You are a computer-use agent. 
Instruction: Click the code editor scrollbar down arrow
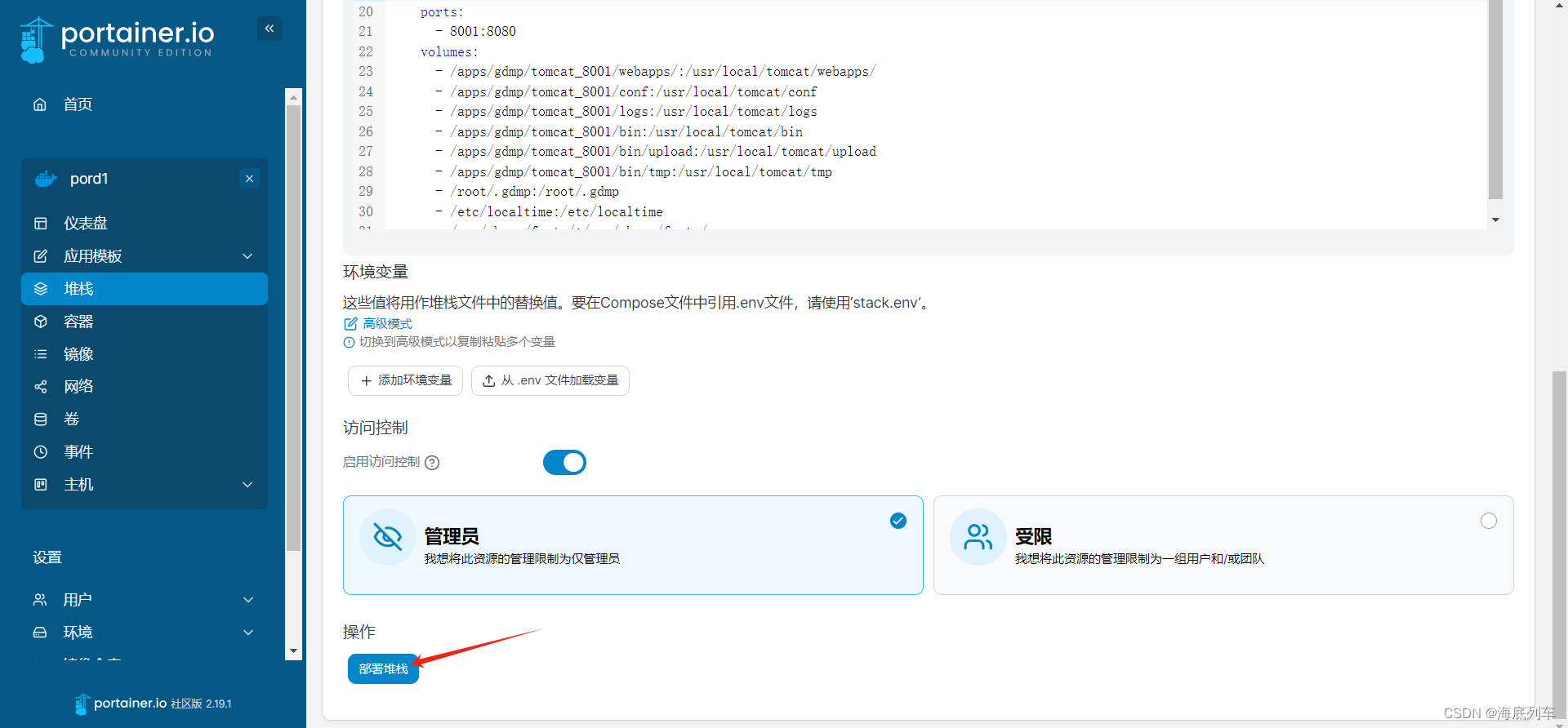pyautogui.click(x=1495, y=220)
